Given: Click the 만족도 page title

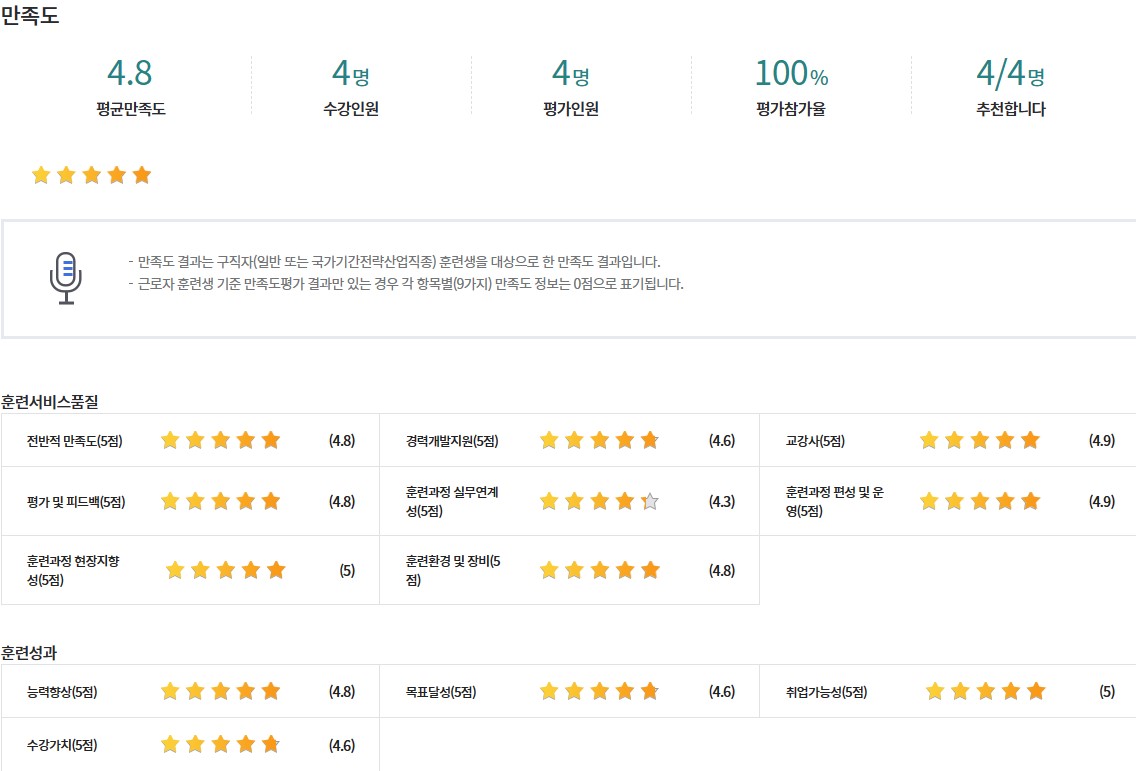Looking at the screenshot, I should [30, 17].
